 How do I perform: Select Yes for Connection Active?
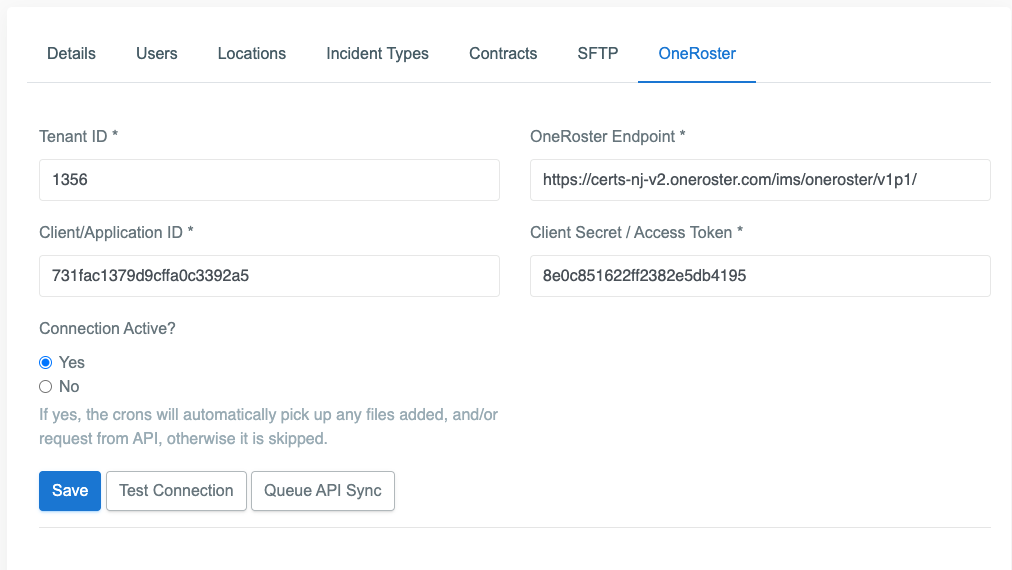[x=45, y=363]
